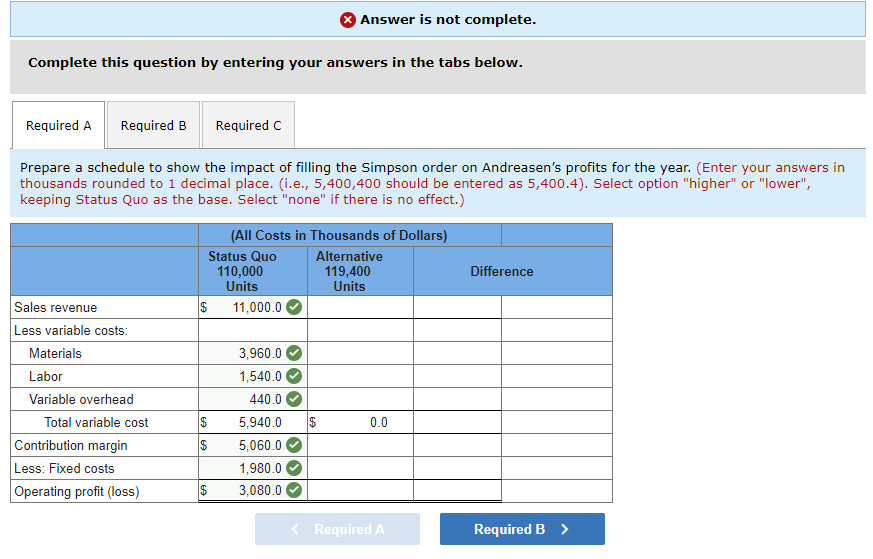Select Alternative Contribution margin input cell
The width and height of the screenshot is (873, 559).
360,445
